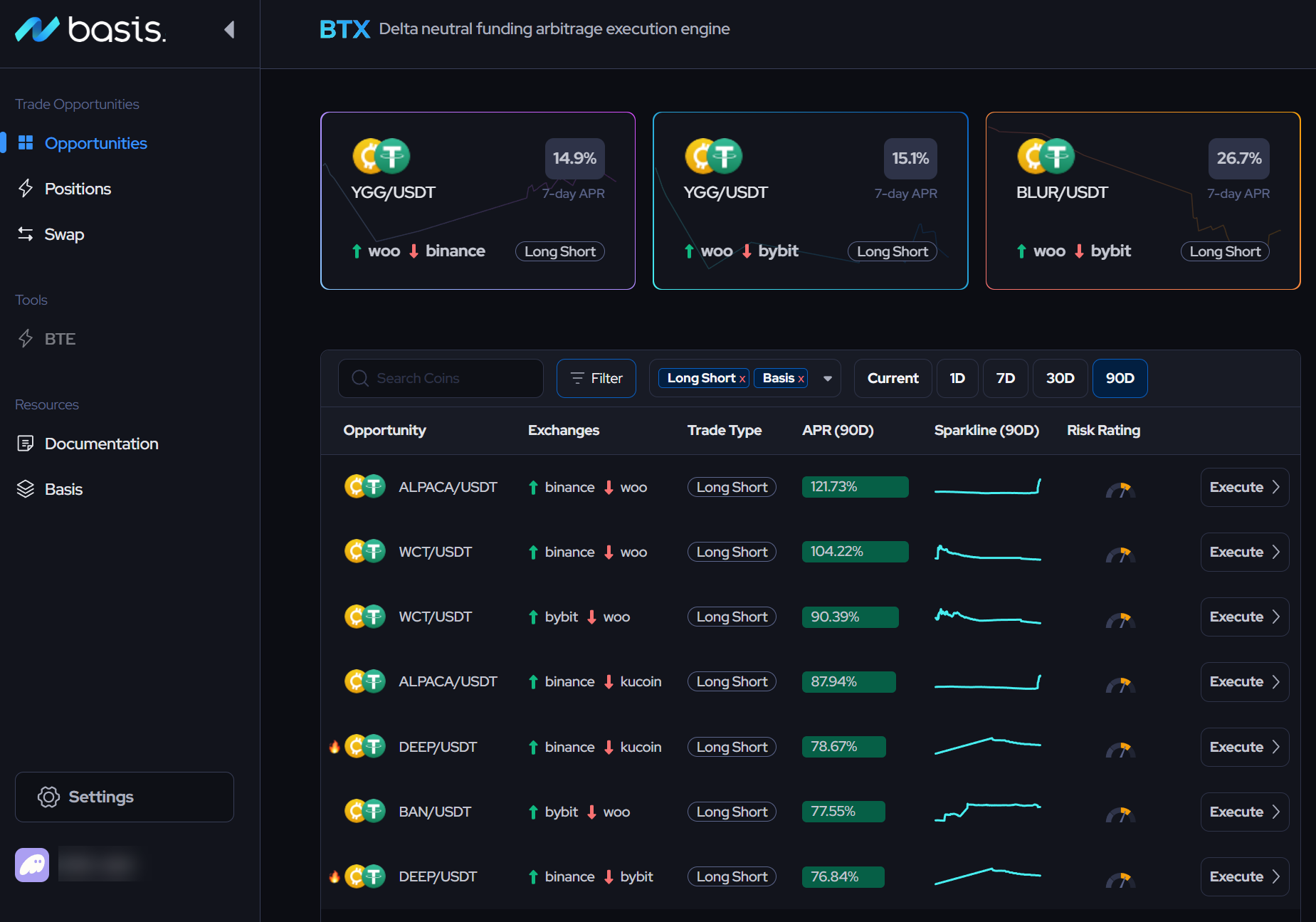
Task: Sort by the APR (90D) column
Action: pyautogui.click(x=838, y=430)
